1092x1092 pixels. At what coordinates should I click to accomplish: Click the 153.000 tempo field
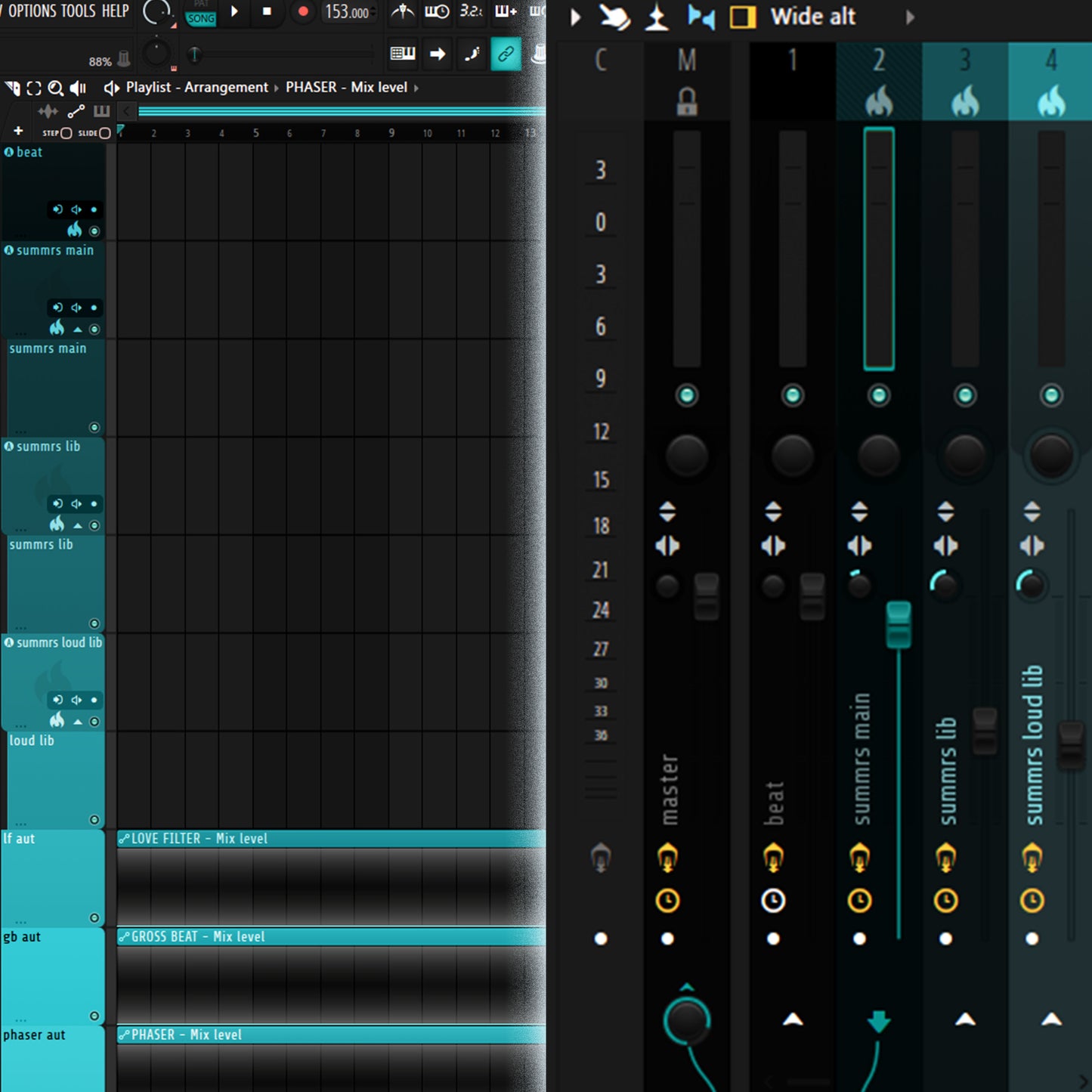click(x=348, y=12)
